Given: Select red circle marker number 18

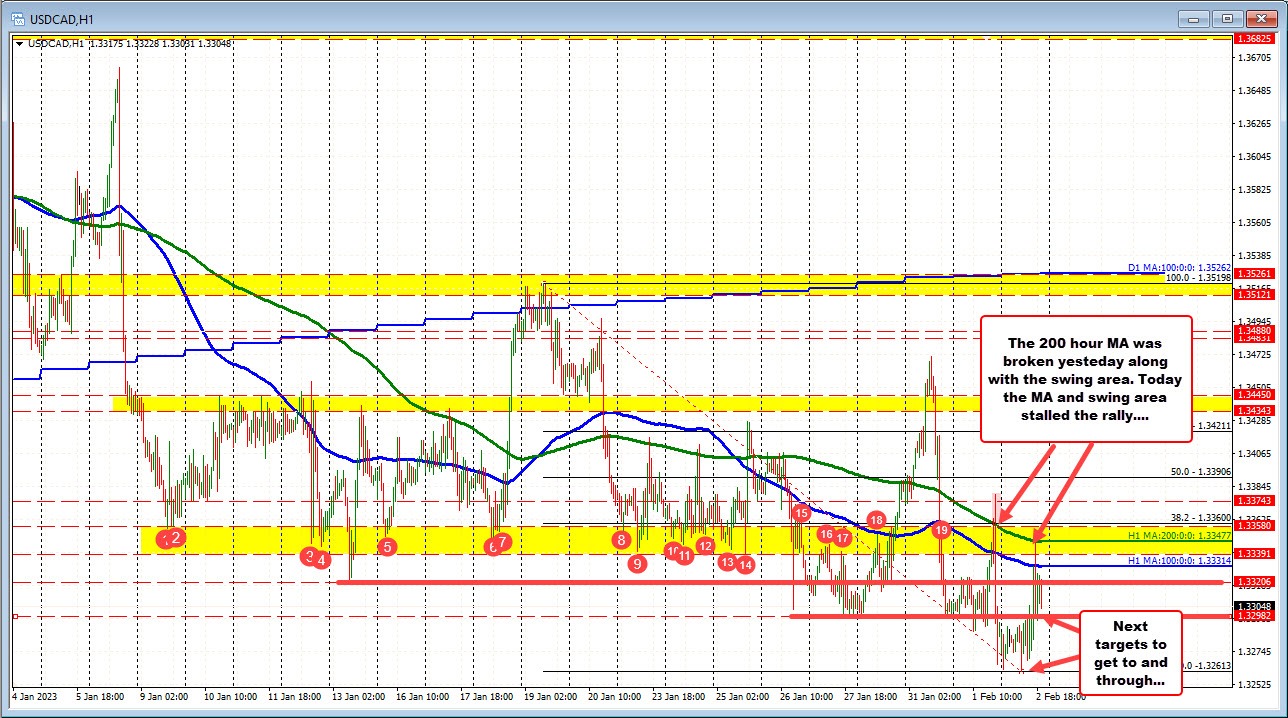Looking at the screenshot, I should [877, 519].
